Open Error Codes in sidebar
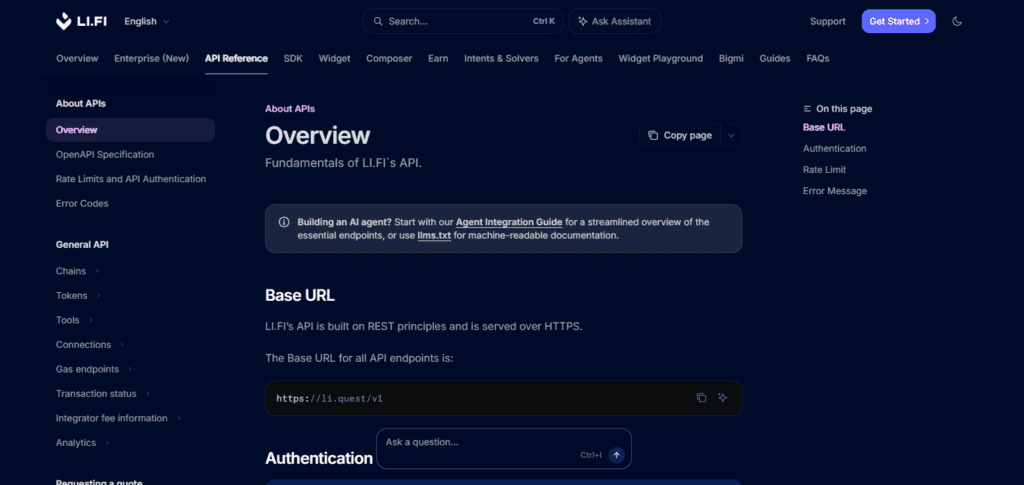Image resolution: width=1024 pixels, height=485 pixels. [x=82, y=204]
